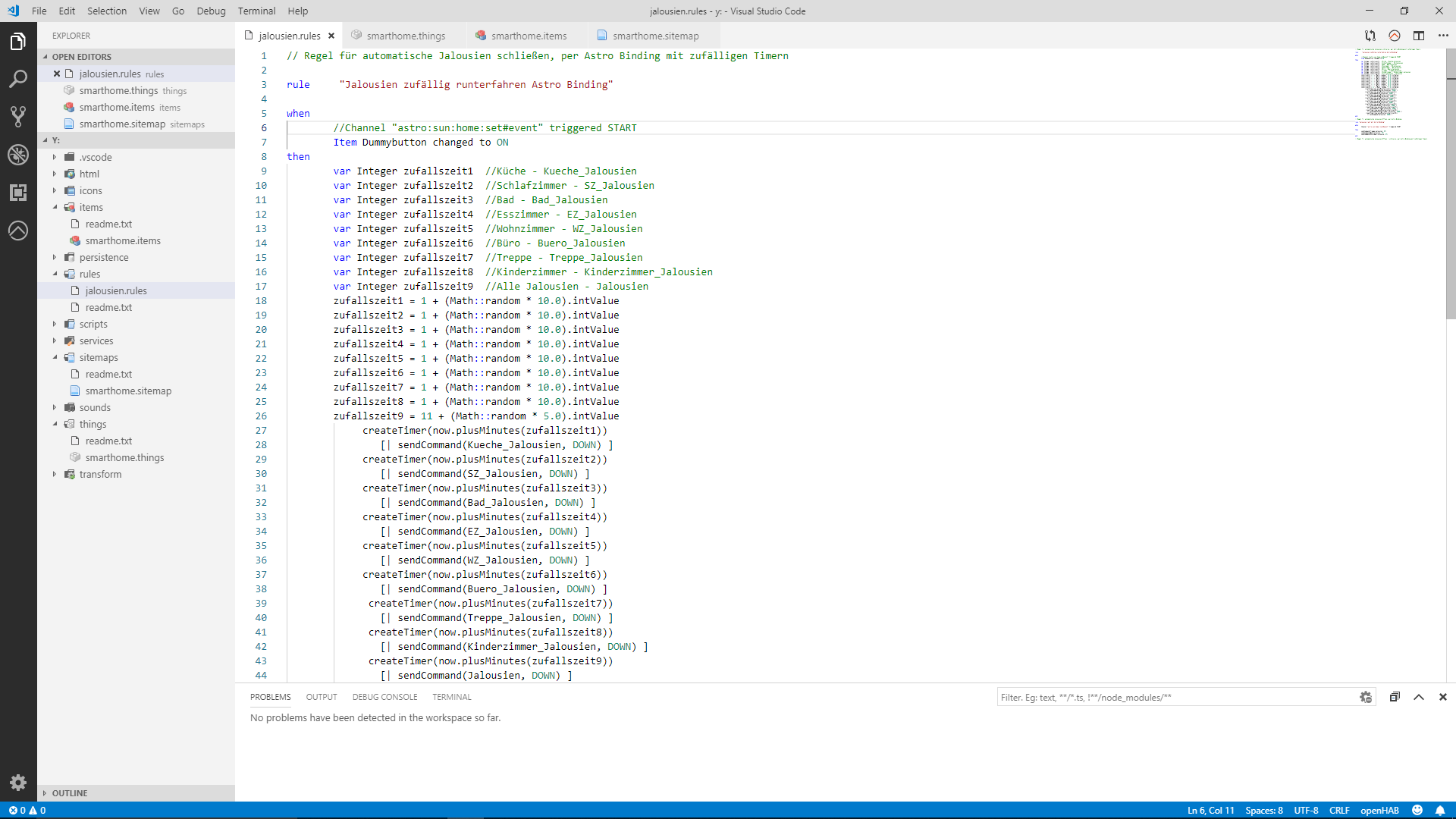Click the VS Code logo icon
1456x819 pixels.
[x=13, y=11]
